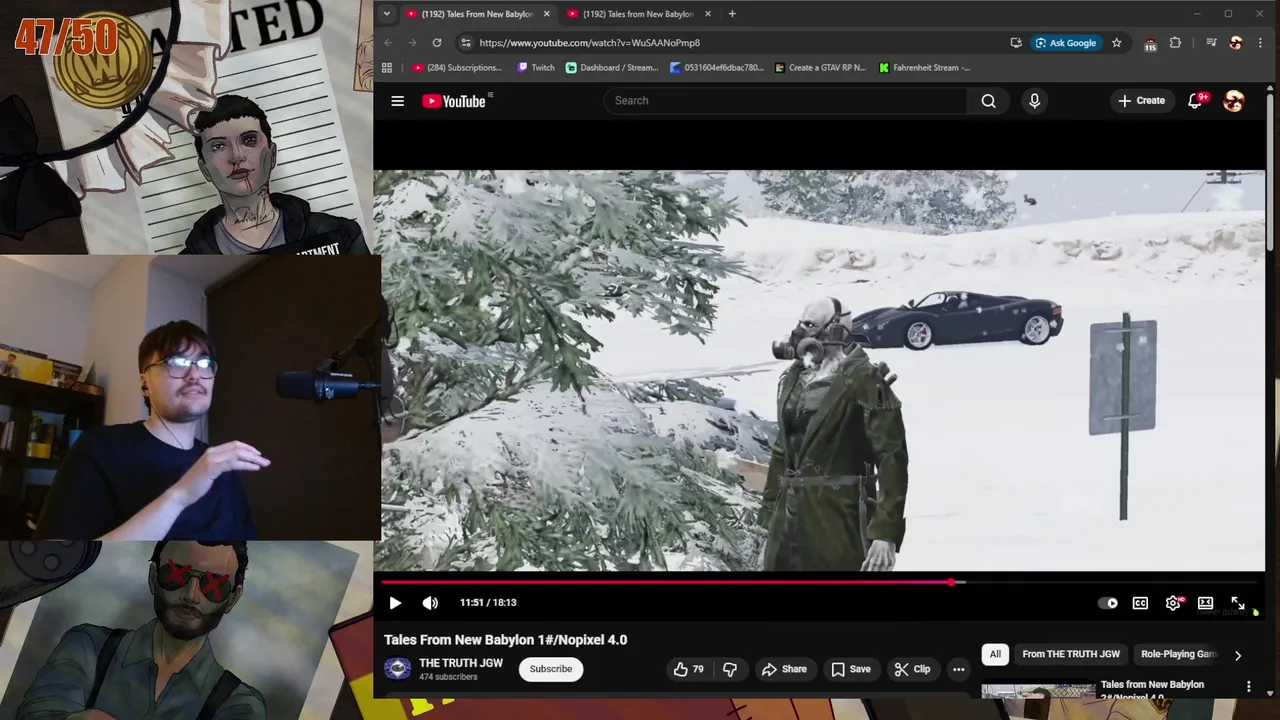The height and width of the screenshot is (720, 1280).
Task: Open the more actions ellipsis menu
Action: point(958,669)
